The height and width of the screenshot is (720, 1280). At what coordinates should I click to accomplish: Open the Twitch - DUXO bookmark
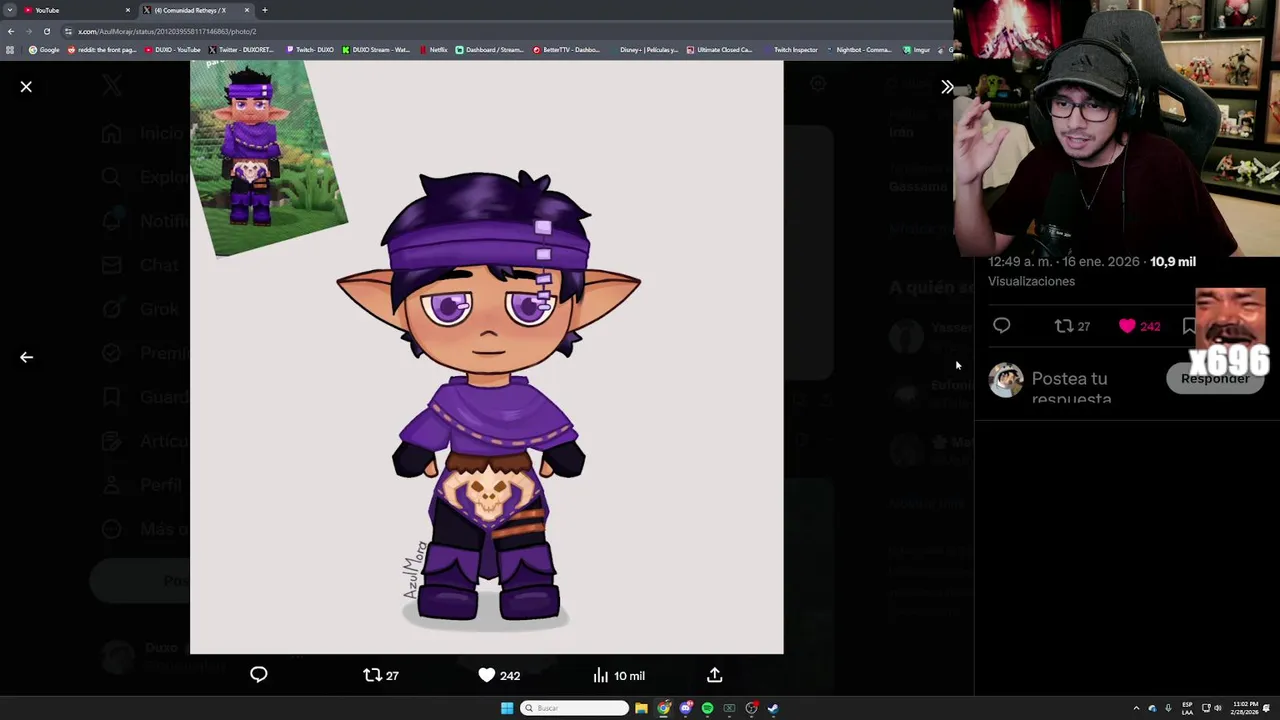tap(310, 50)
